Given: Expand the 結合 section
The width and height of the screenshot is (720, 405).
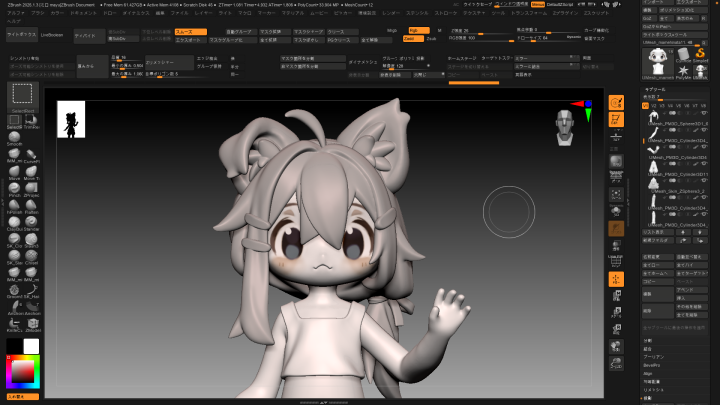Looking at the screenshot, I should click(647, 349).
